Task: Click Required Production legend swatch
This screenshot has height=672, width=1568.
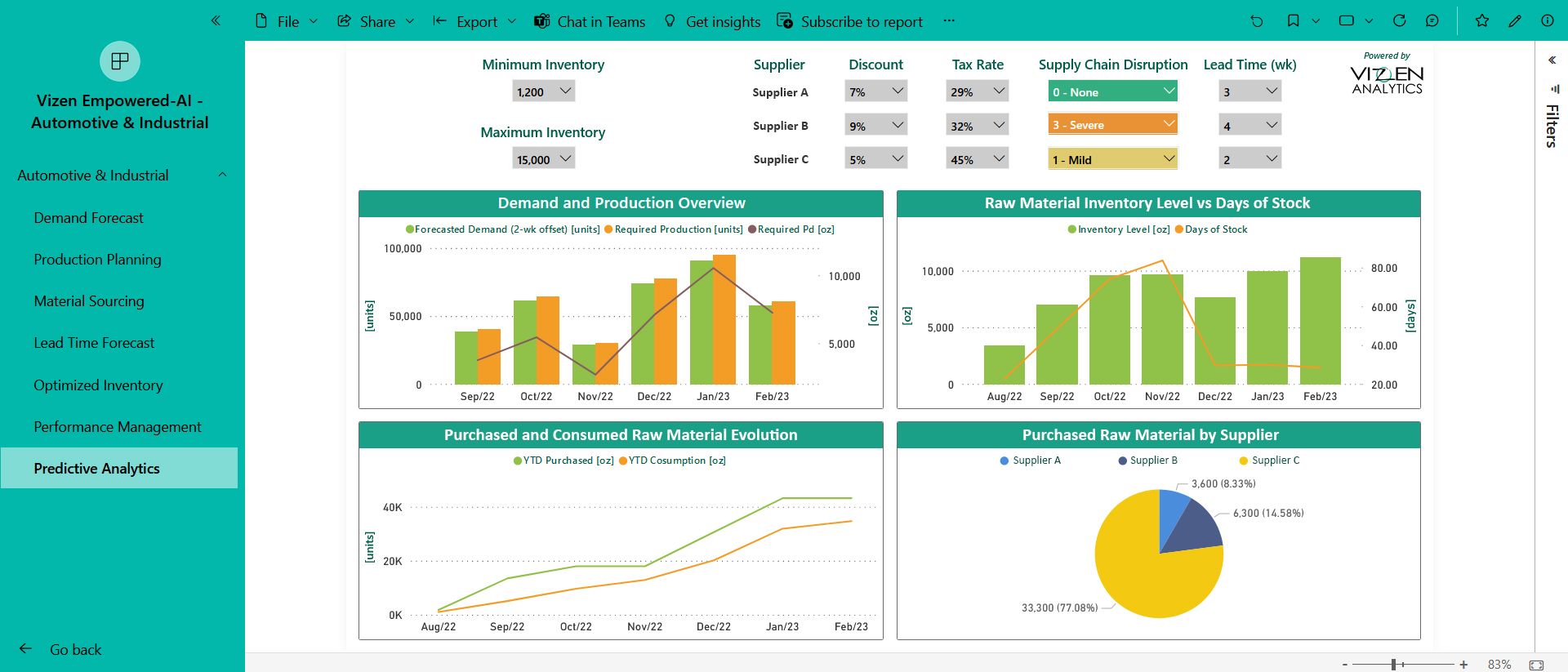Action: (608, 229)
